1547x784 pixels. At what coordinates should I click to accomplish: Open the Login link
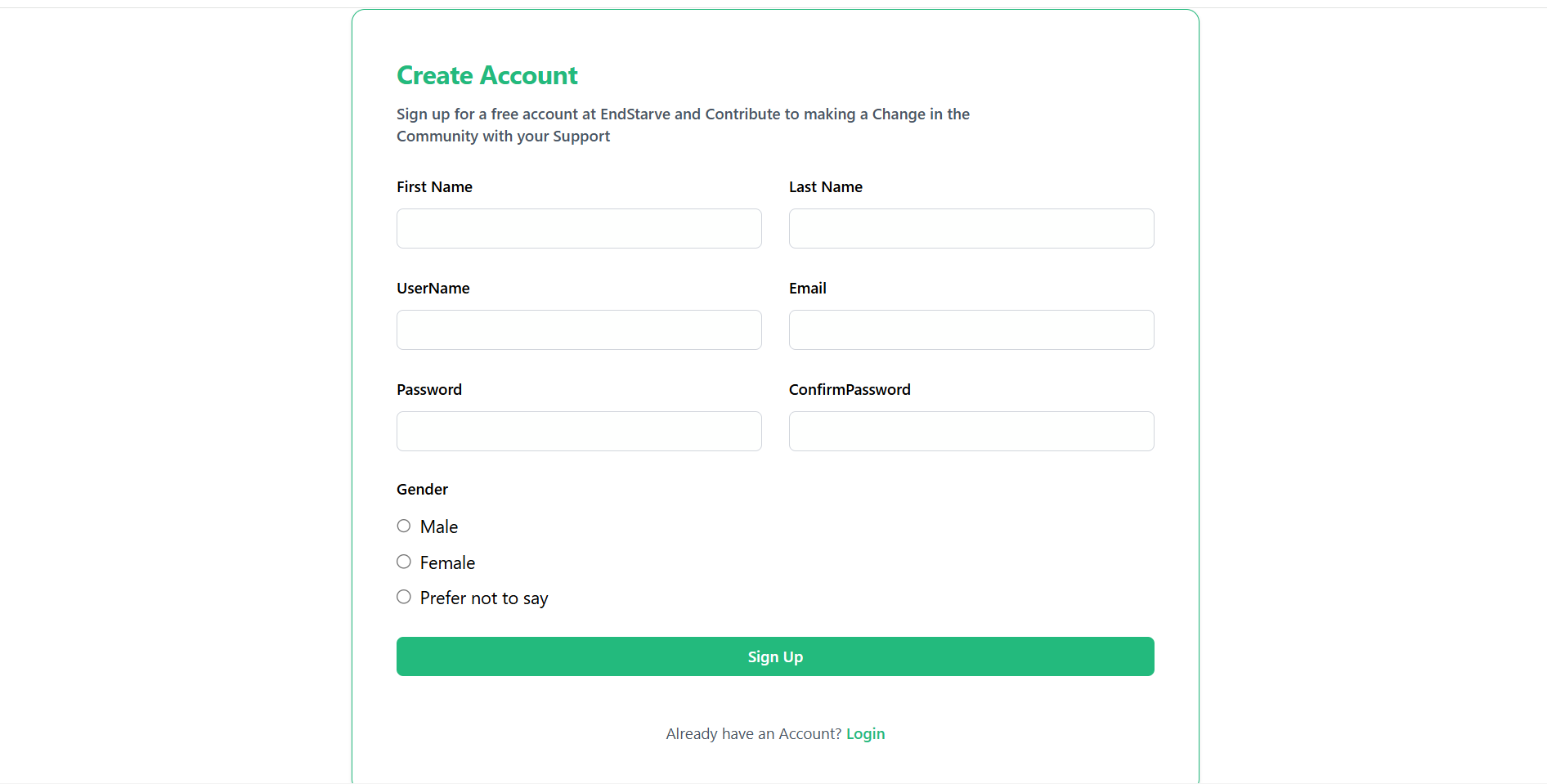click(865, 734)
